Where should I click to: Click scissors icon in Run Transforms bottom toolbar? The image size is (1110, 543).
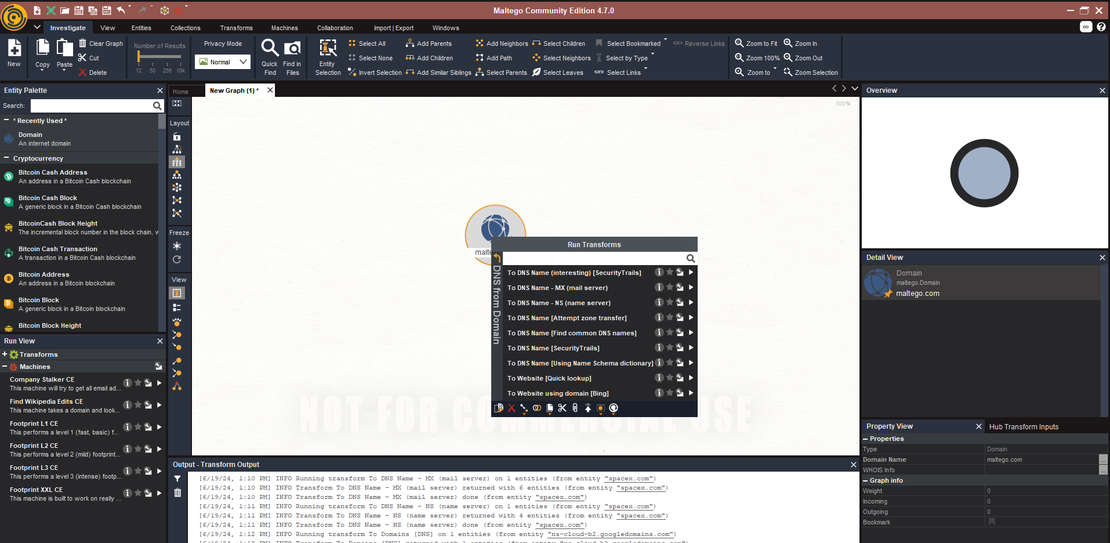coord(562,408)
